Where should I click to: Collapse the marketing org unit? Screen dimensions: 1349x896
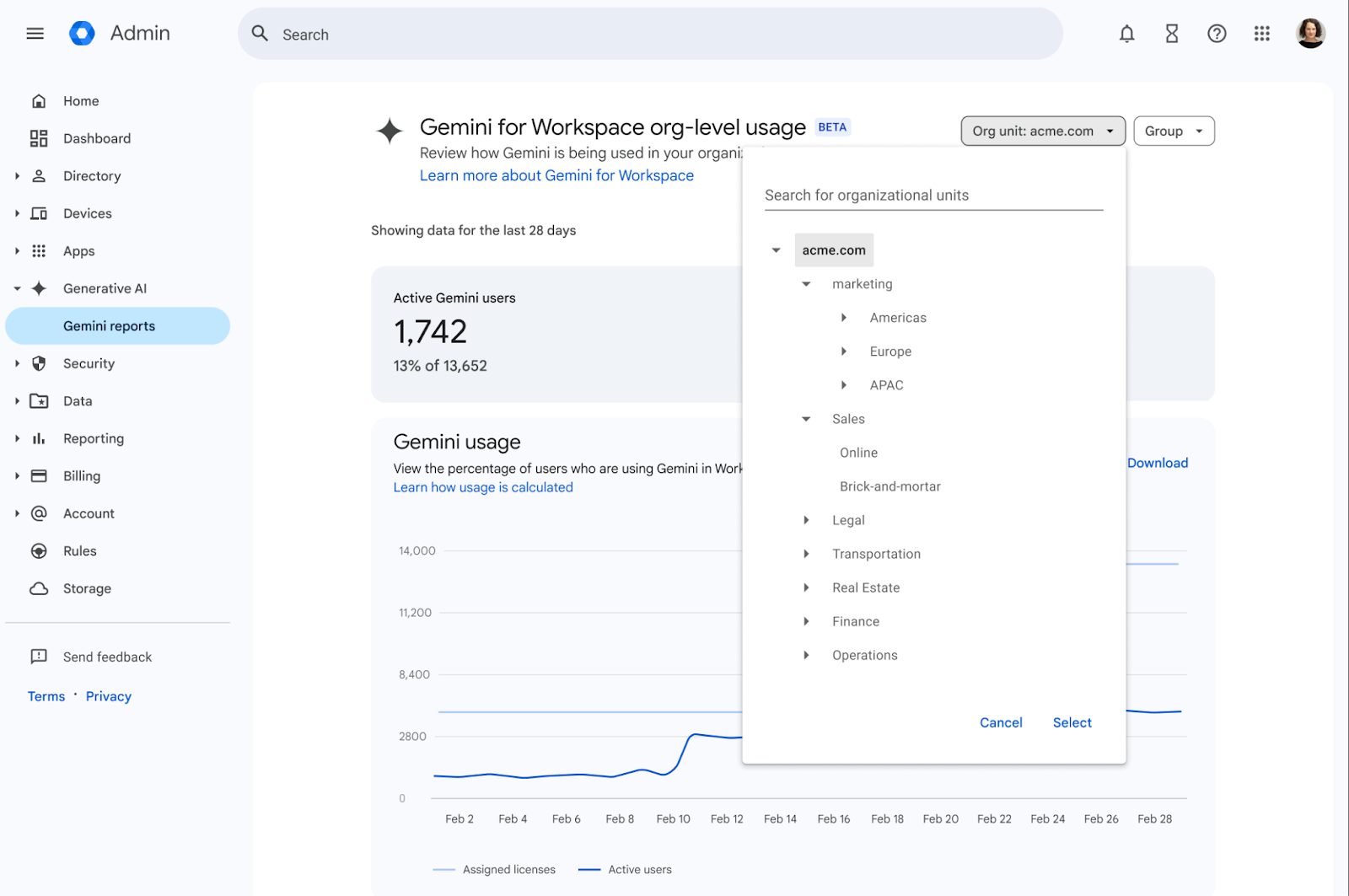806,284
